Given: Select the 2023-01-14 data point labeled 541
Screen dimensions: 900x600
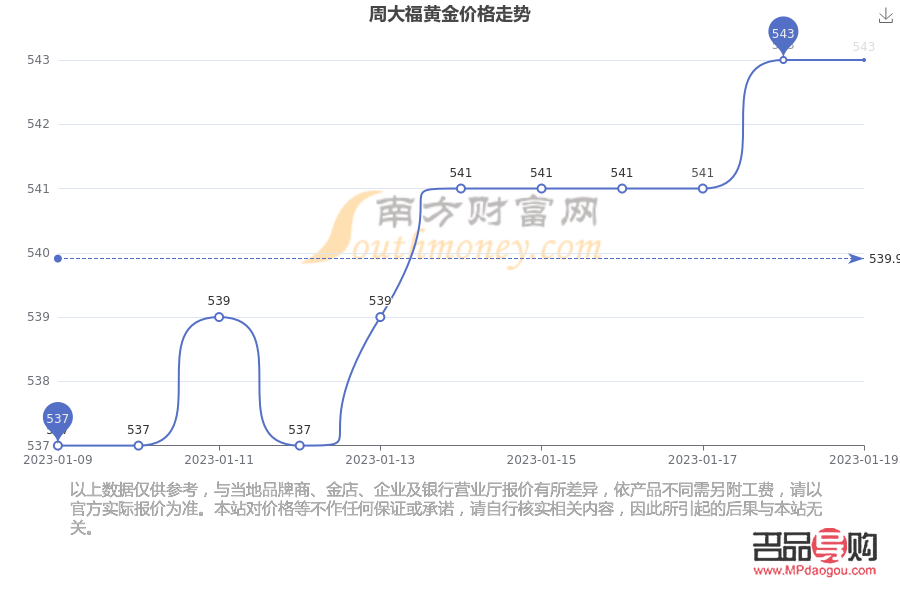Looking at the screenshot, I should click(461, 188).
